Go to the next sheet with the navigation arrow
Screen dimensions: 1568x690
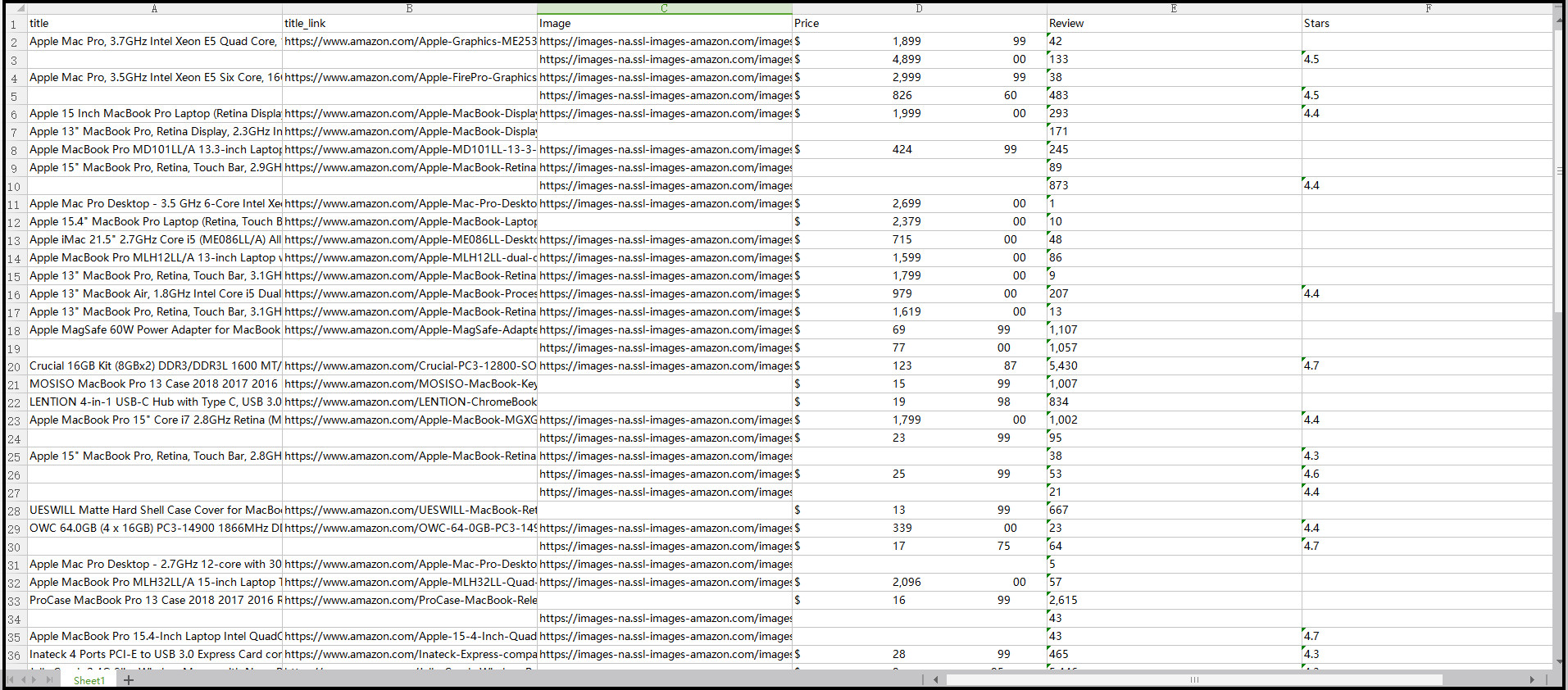pos(35,680)
